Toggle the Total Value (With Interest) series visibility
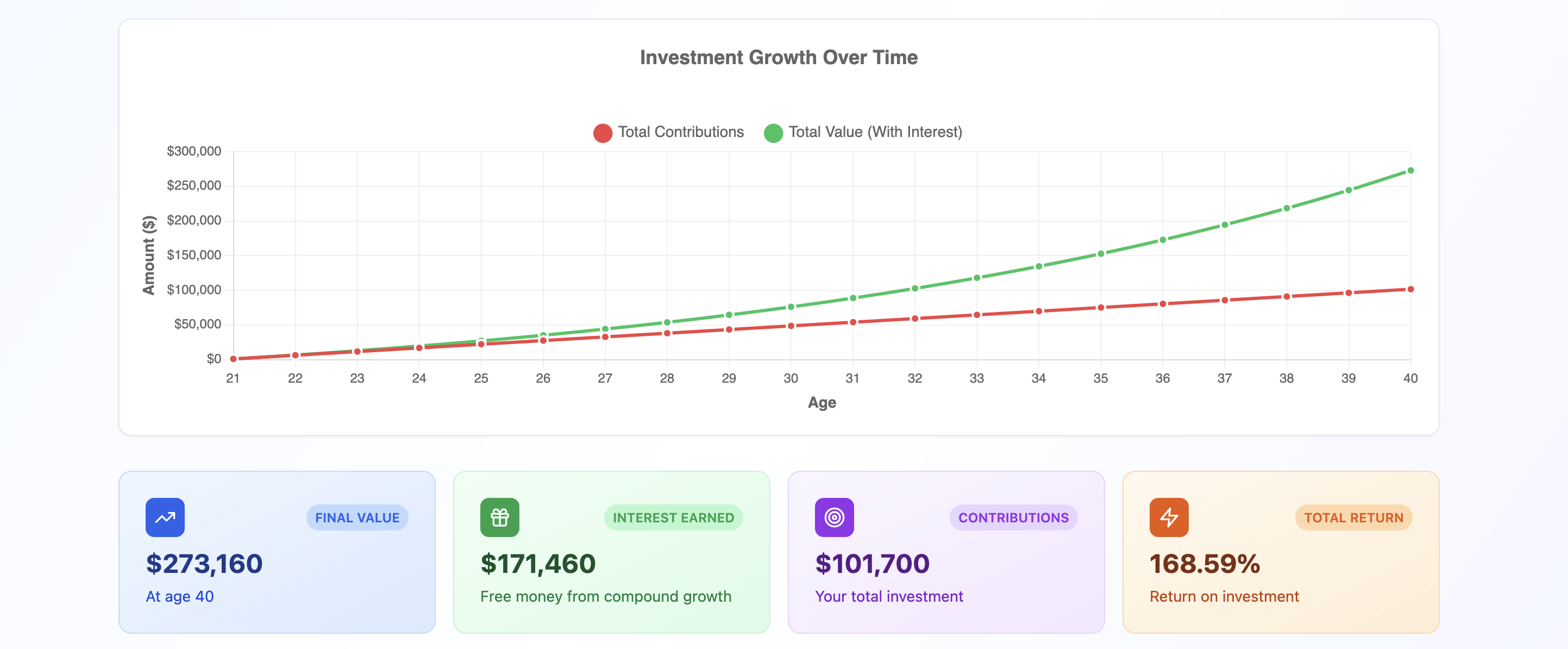Screen dimensions: 1568x649 875,132
